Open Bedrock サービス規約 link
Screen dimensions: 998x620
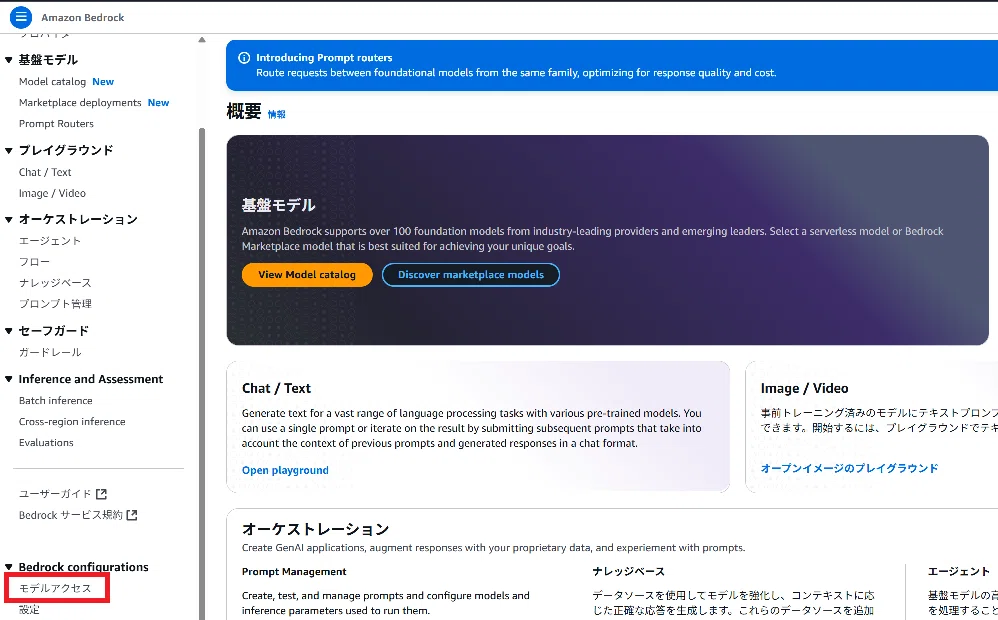coord(71,515)
